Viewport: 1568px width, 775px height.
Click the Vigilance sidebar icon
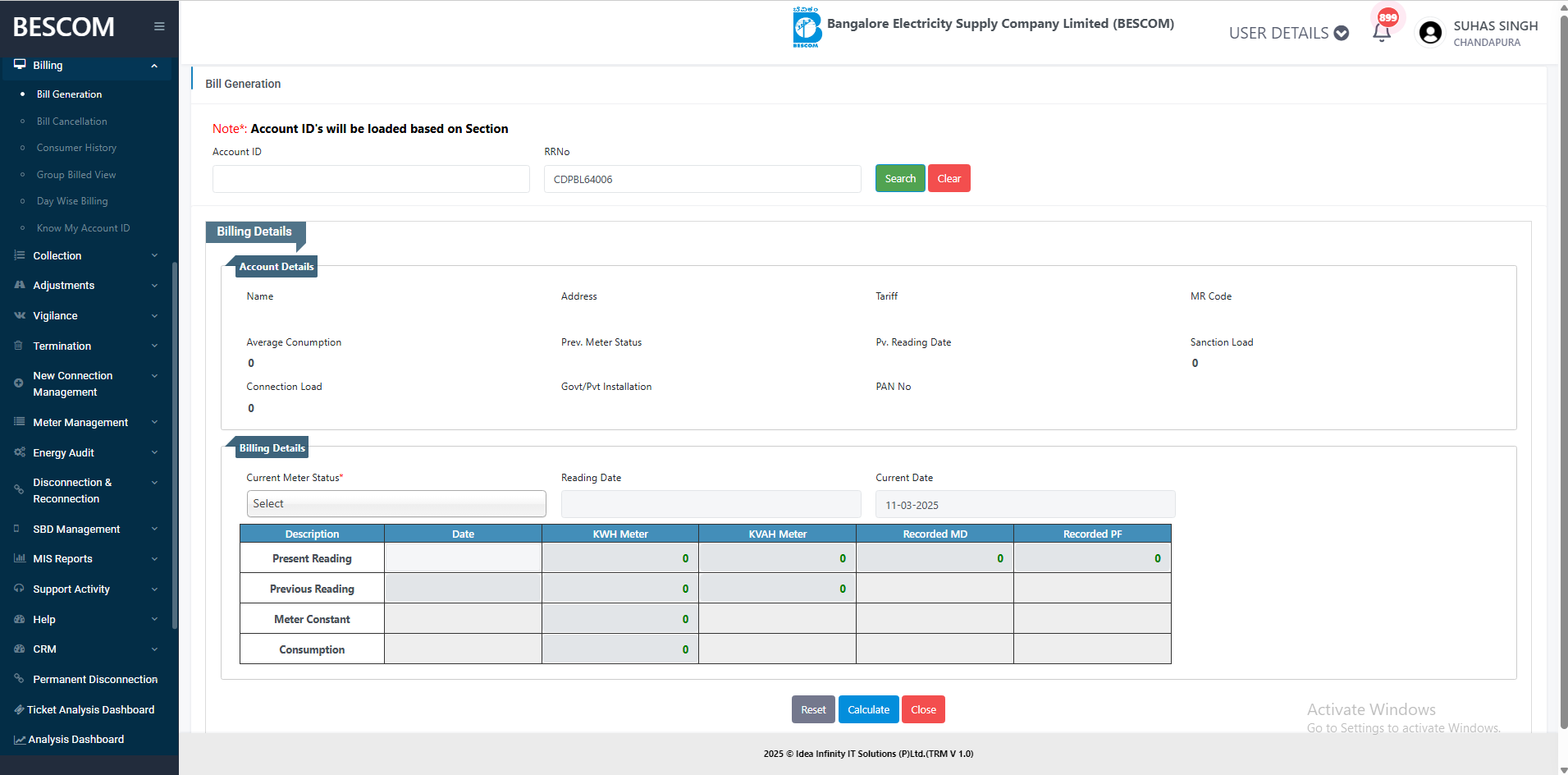coord(20,315)
